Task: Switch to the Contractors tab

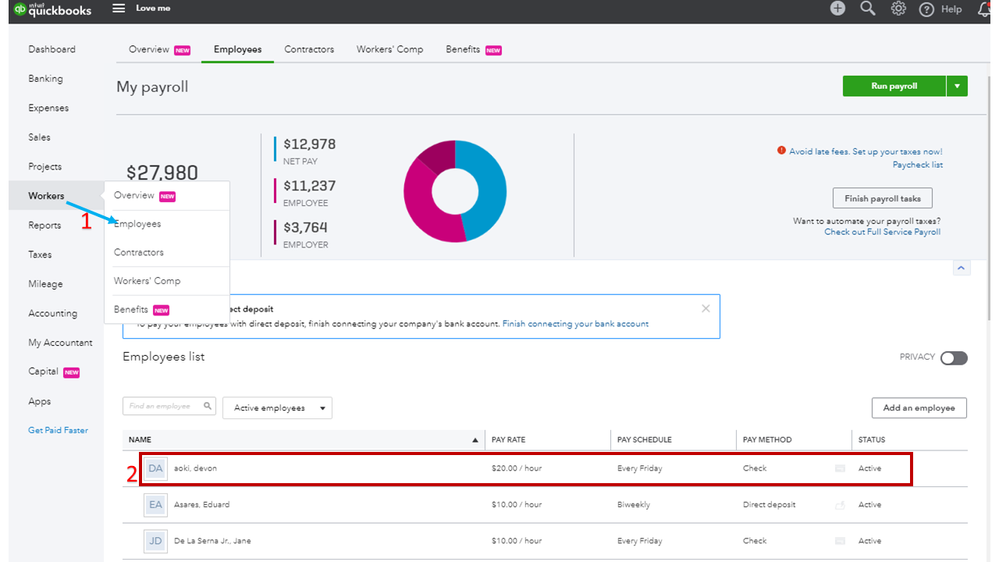Action: (x=309, y=49)
